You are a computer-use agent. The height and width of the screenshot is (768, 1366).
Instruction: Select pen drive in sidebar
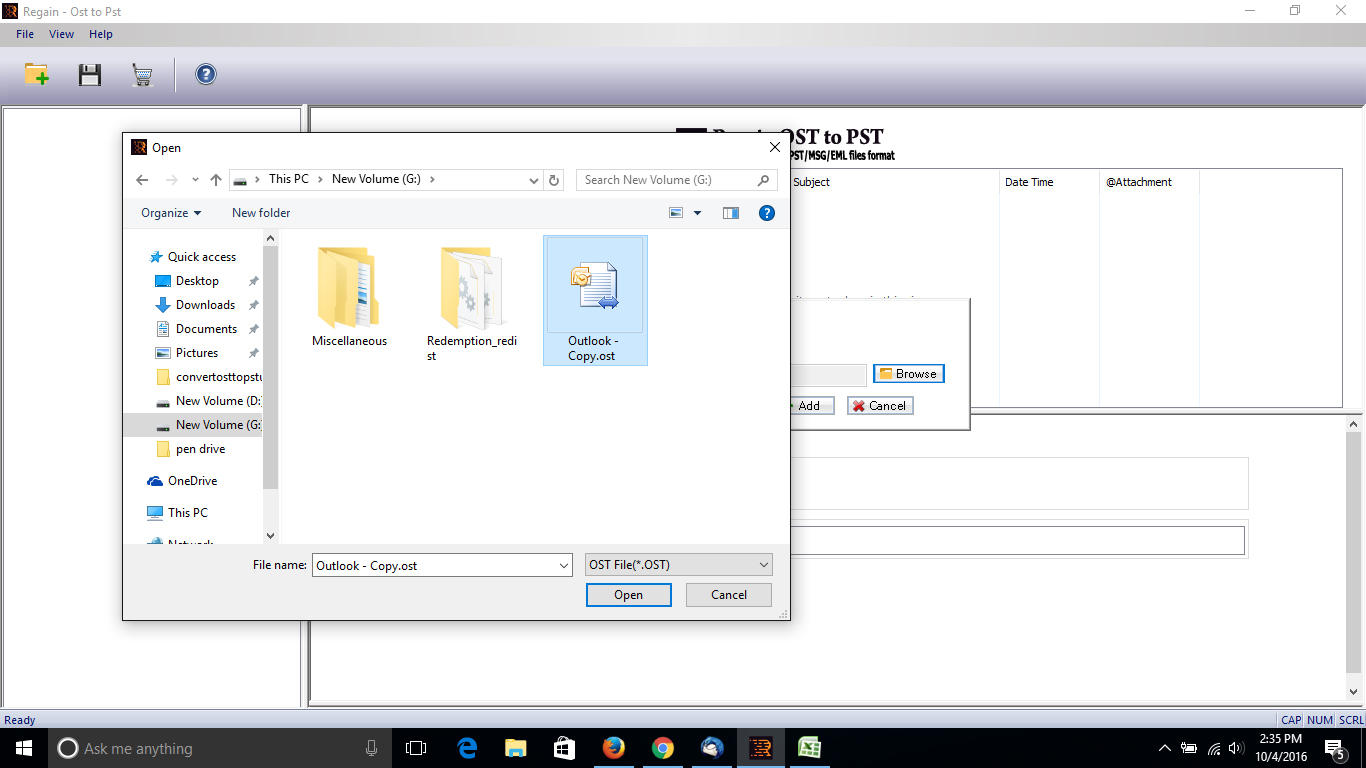(x=200, y=449)
